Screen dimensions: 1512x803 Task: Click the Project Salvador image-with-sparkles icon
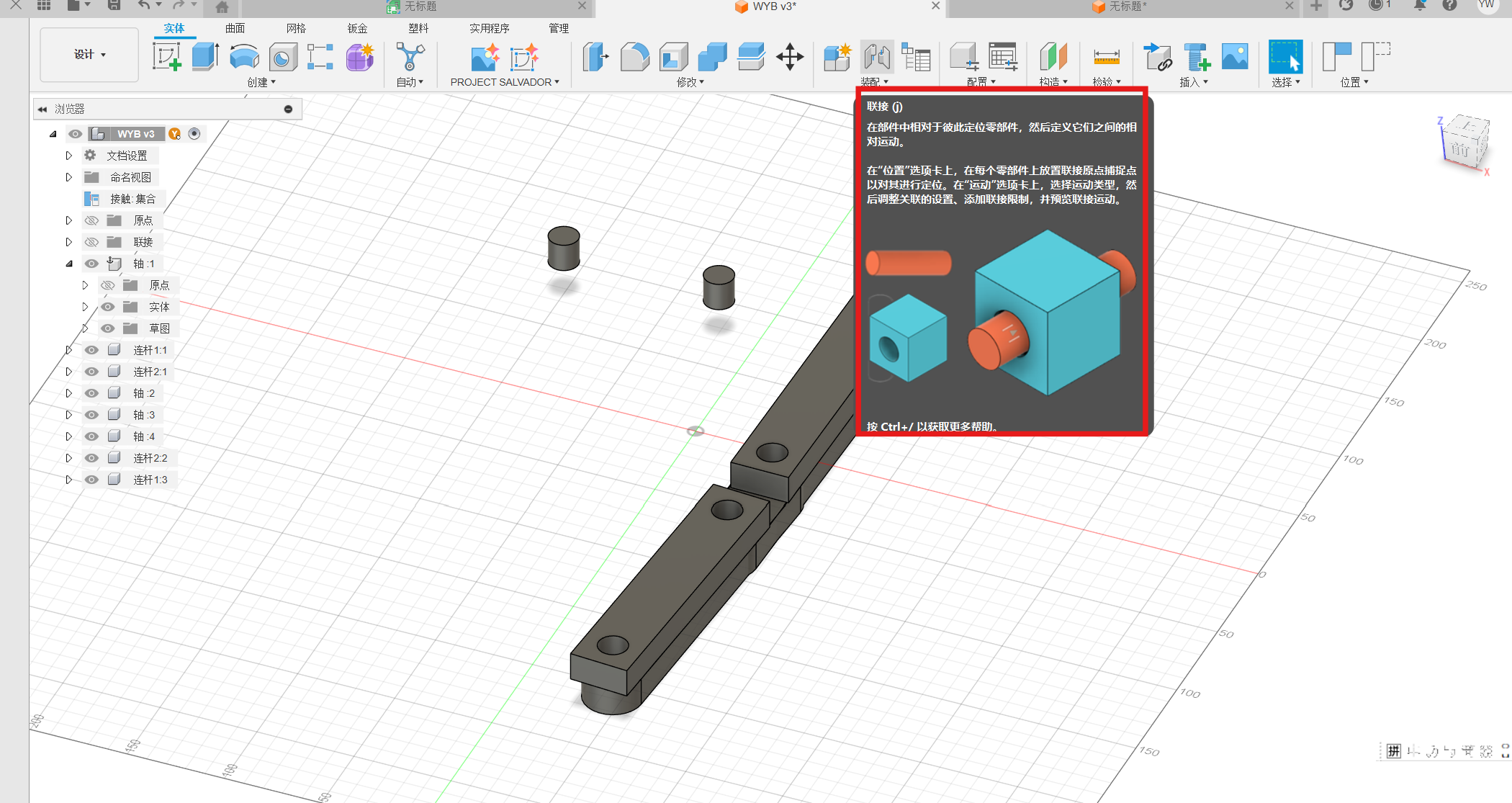tap(485, 58)
